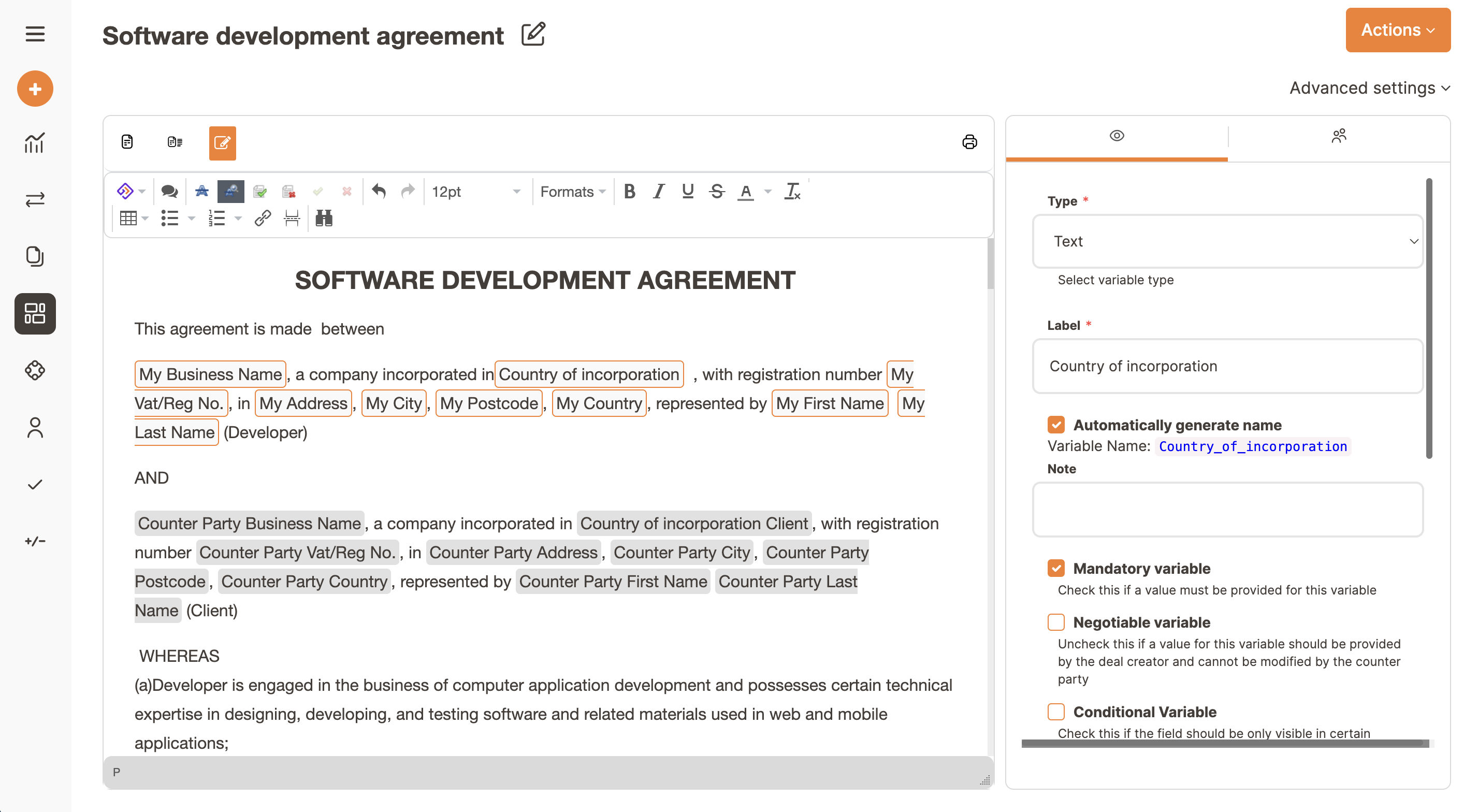Open the variable insert logo dropdown
1478x812 pixels.
[x=132, y=191]
